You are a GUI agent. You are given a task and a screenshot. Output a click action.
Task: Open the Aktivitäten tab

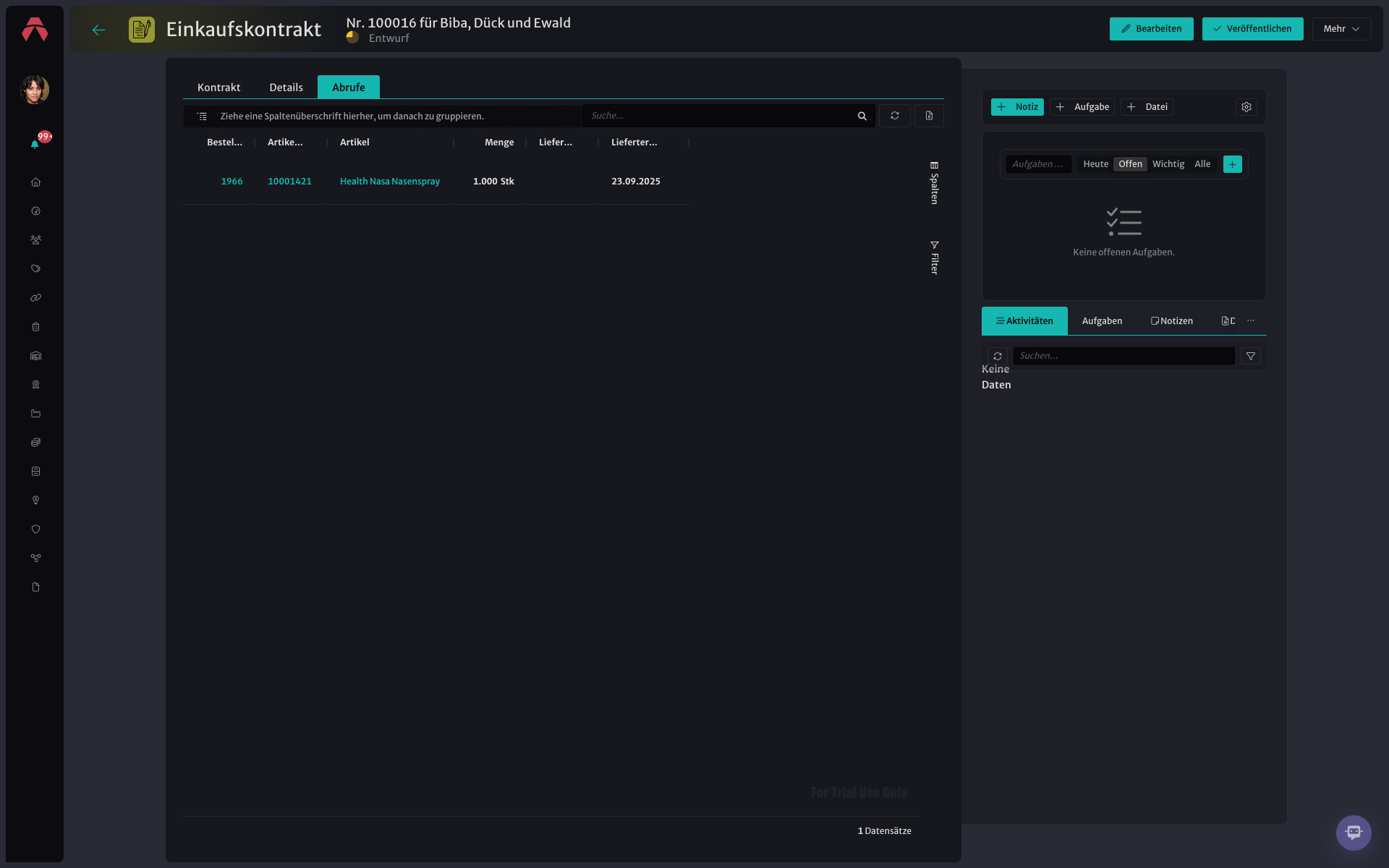tap(1024, 321)
